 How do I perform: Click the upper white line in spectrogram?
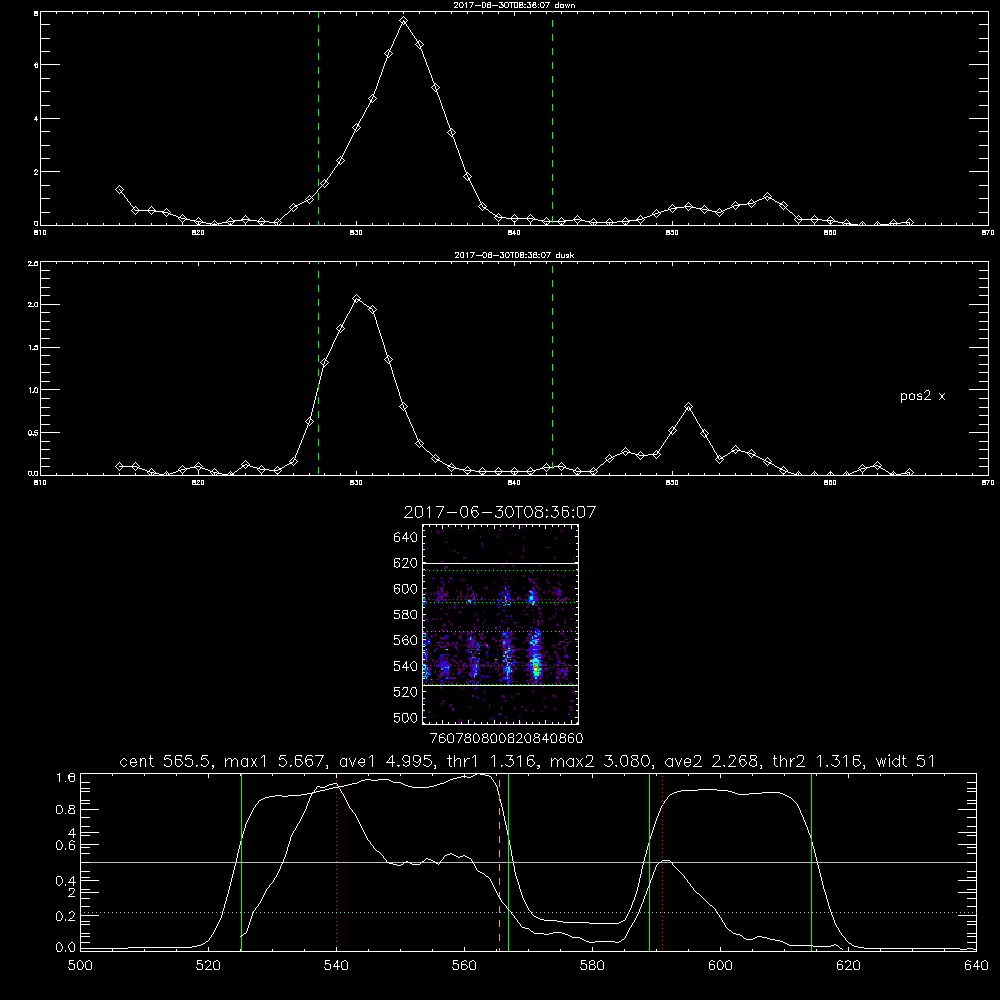pos(501,563)
